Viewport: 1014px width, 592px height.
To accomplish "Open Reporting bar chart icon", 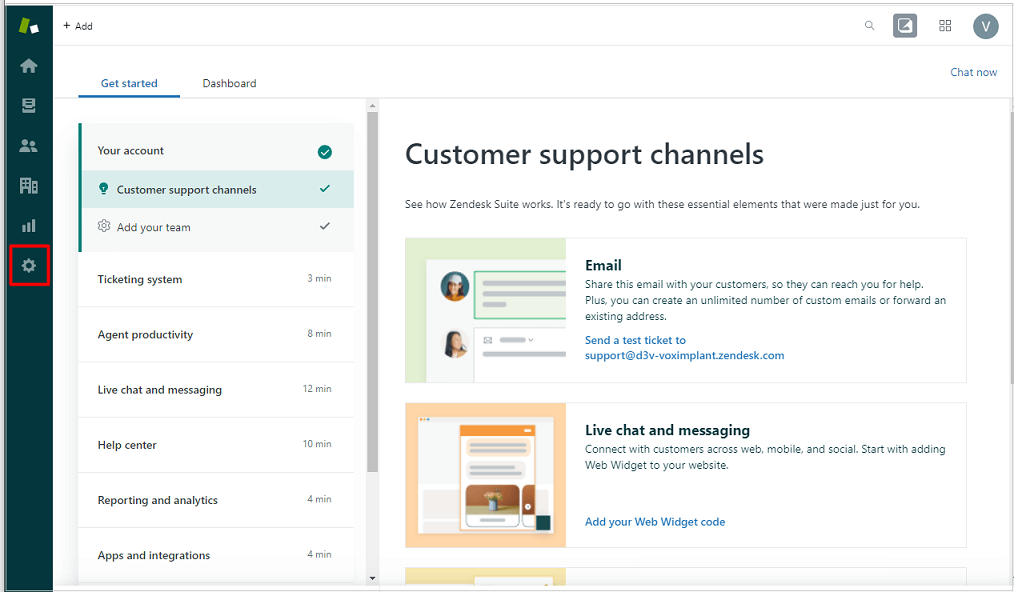I will [28, 226].
